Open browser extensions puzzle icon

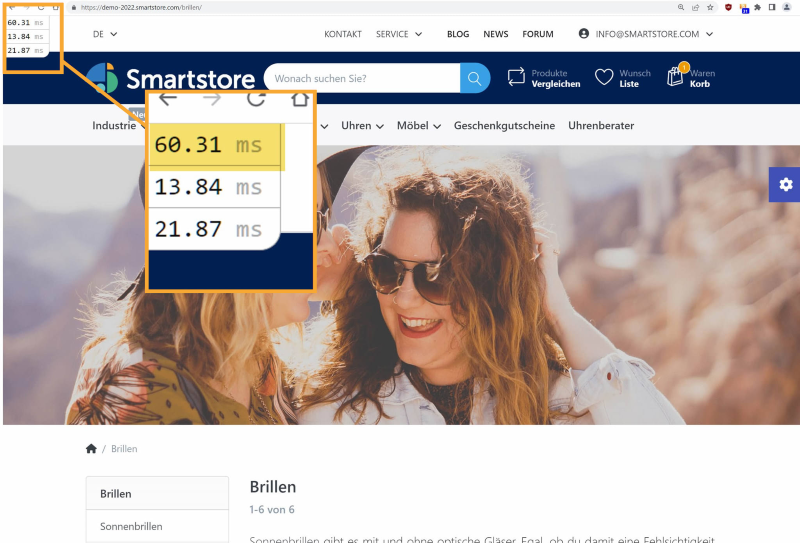[x=759, y=7]
